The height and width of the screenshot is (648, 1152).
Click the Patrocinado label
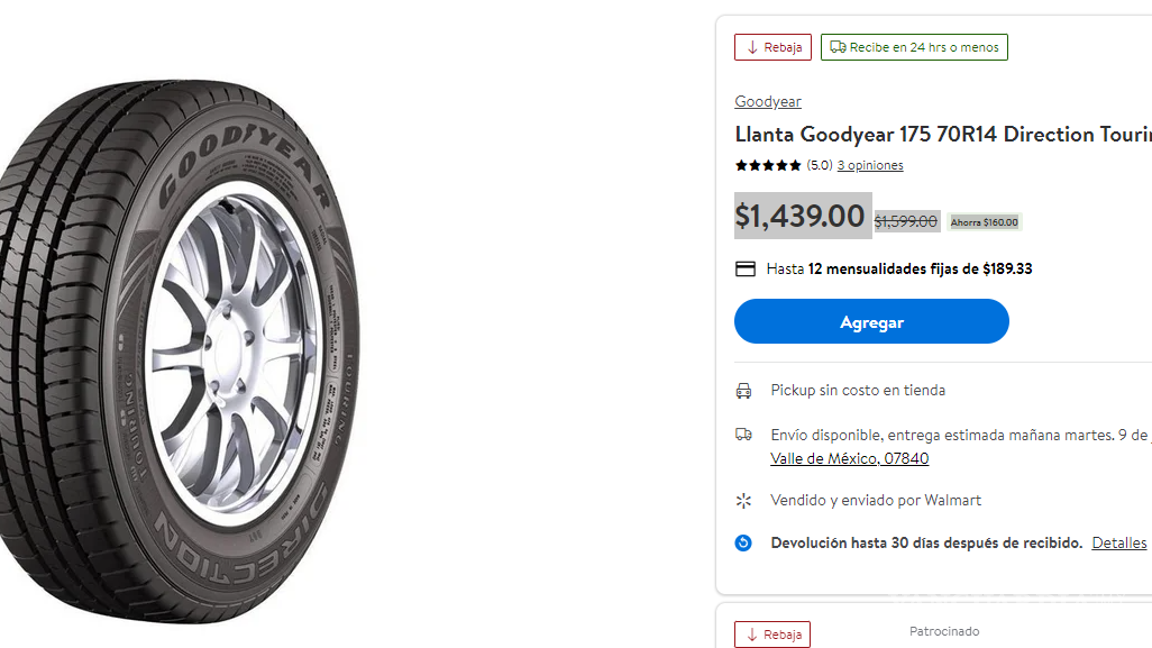(x=944, y=631)
